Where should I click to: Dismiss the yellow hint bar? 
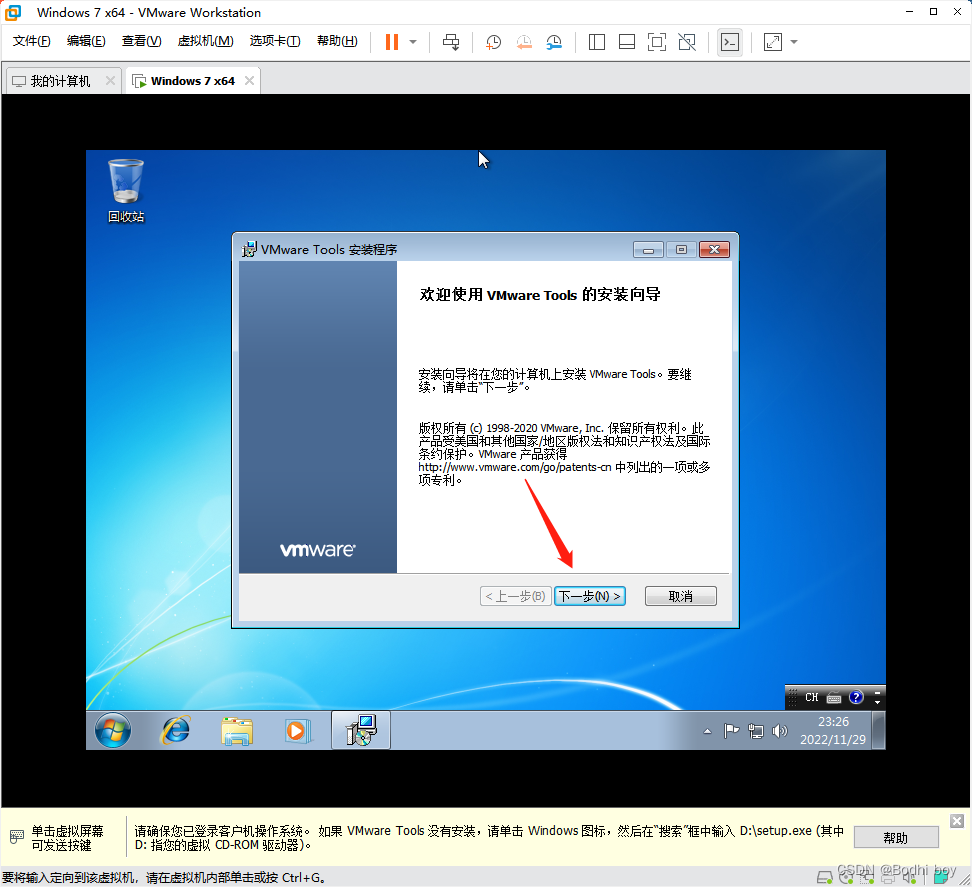pos(957,821)
